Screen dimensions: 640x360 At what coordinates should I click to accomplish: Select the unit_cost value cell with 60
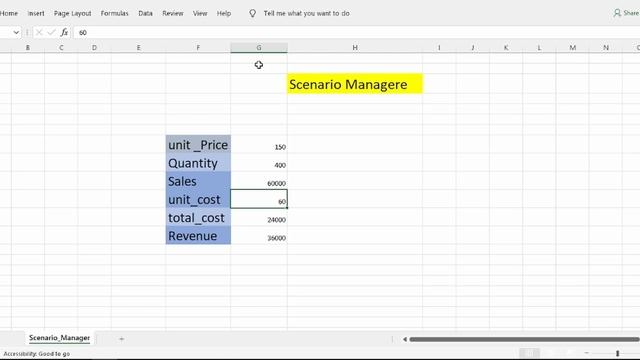(x=259, y=199)
